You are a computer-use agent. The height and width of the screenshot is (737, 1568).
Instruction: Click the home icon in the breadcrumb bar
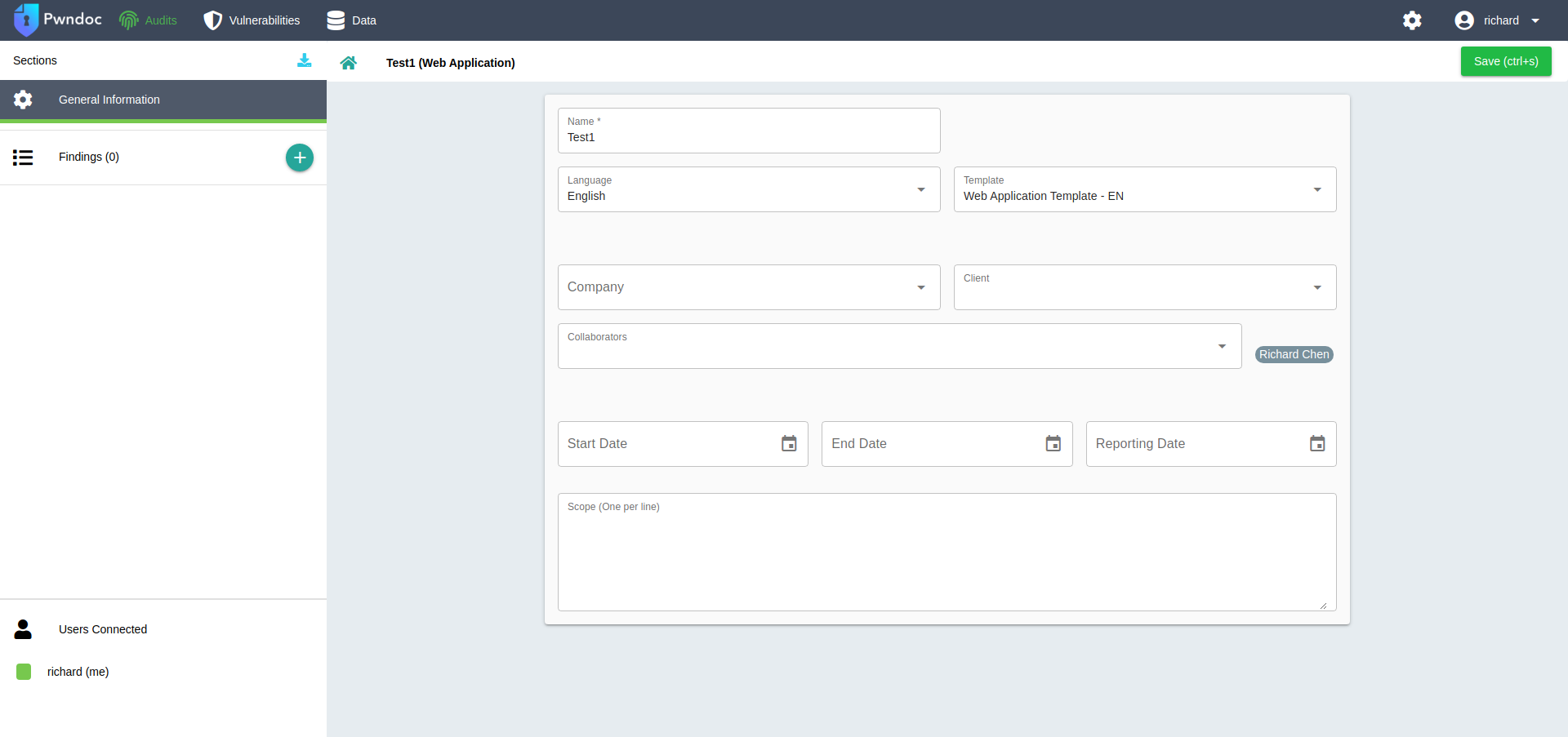pos(349,63)
